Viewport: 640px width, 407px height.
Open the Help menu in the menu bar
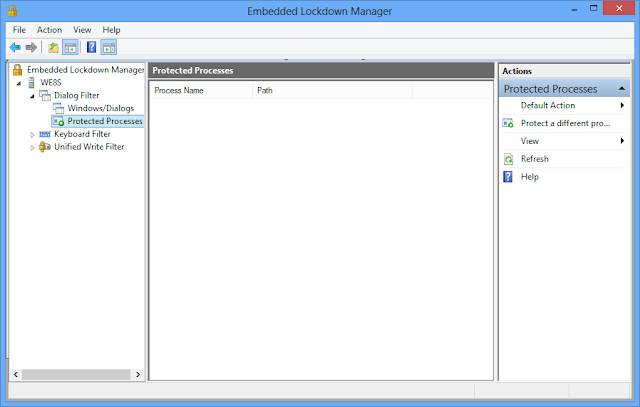tap(111, 30)
